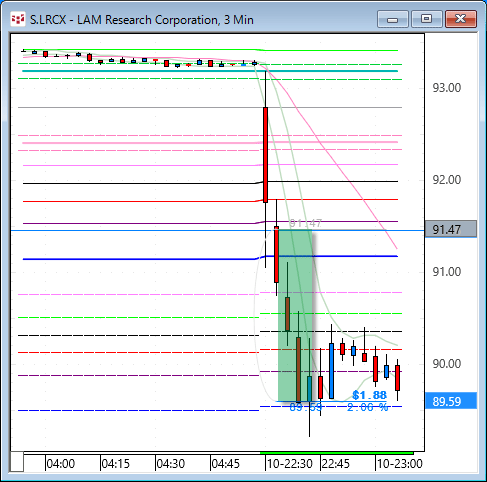
Task: Click the 92.00 price scale label
Action: pyautogui.click(x=447, y=180)
